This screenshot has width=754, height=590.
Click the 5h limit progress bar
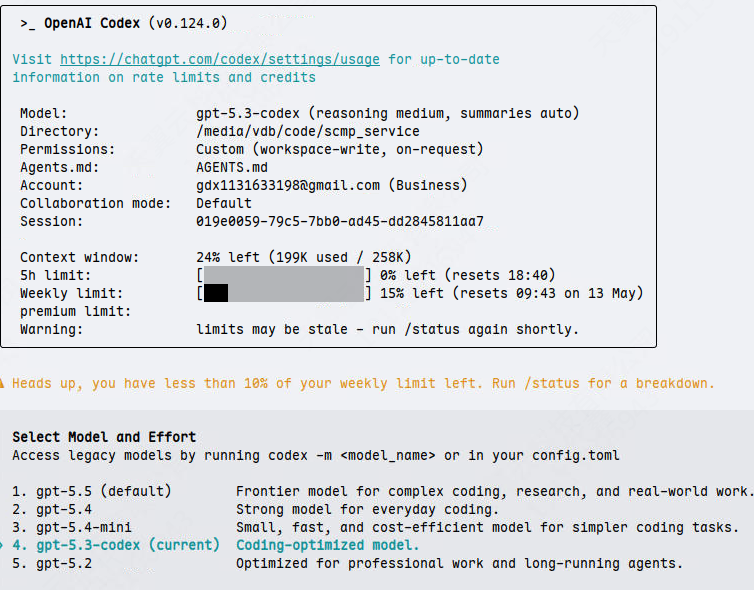[284, 275]
